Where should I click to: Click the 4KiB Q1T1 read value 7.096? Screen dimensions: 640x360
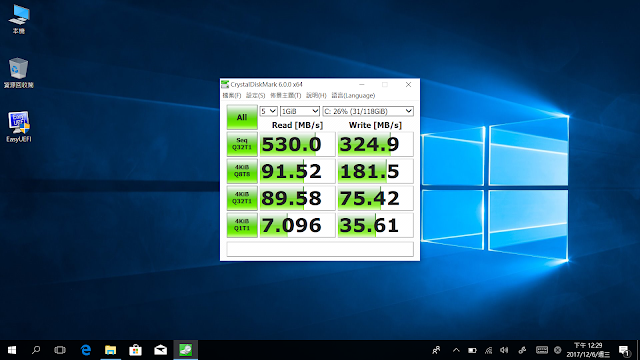pos(297,225)
